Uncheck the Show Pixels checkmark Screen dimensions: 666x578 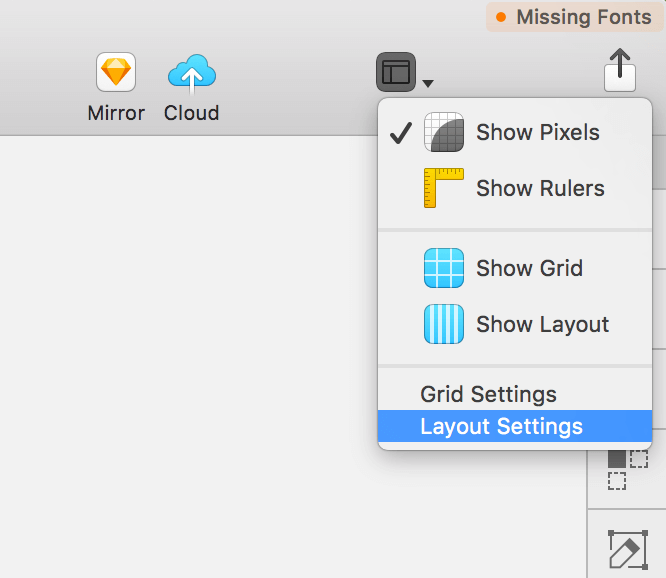coord(401,133)
